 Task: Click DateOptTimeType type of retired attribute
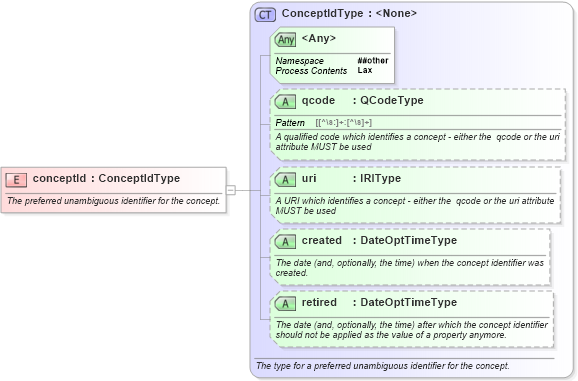click(408, 302)
